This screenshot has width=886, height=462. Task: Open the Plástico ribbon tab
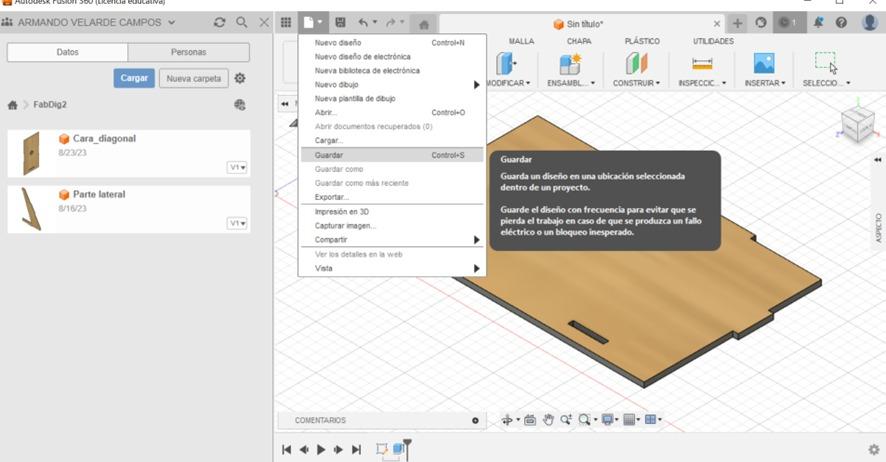pyautogui.click(x=642, y=41)
